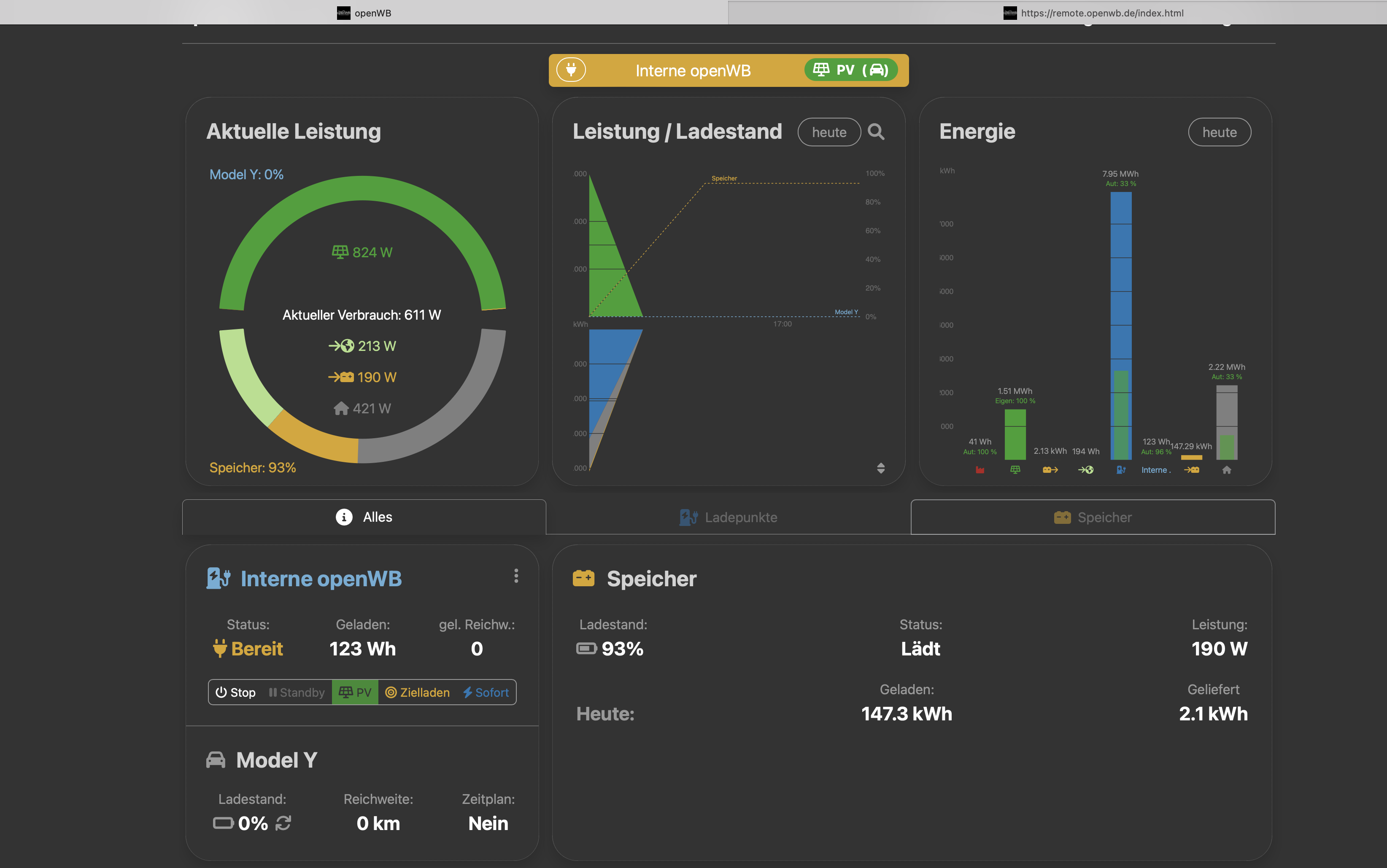Enable Sofort charge mode
Viewport: 1387px width, 868px height.
pos(486,693)
